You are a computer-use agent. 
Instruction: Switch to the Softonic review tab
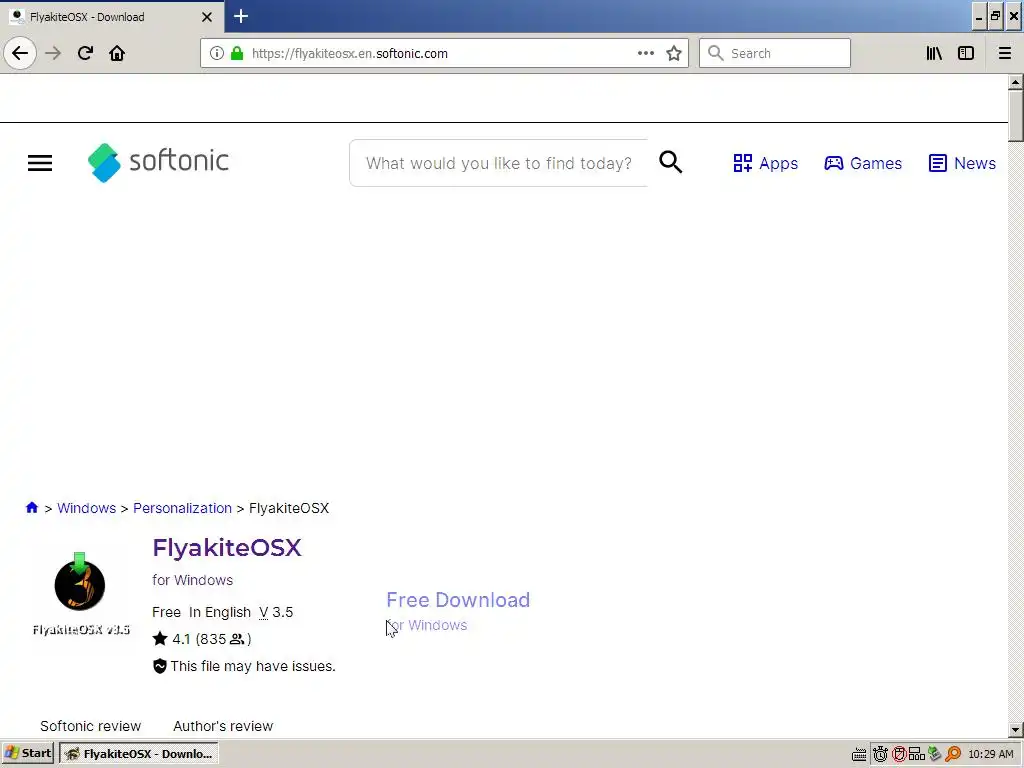click(90, 726)
